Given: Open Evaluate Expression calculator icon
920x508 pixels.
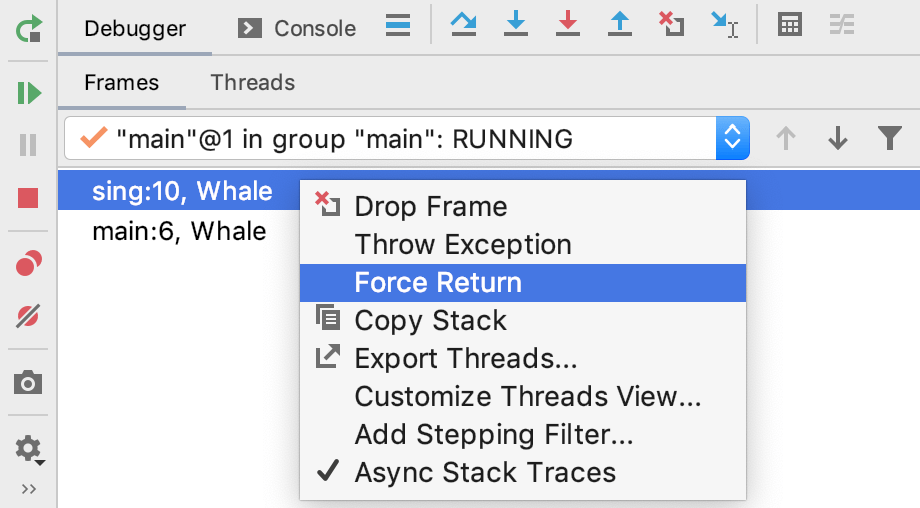Looking at the screenshot, I should coord(790,25).
